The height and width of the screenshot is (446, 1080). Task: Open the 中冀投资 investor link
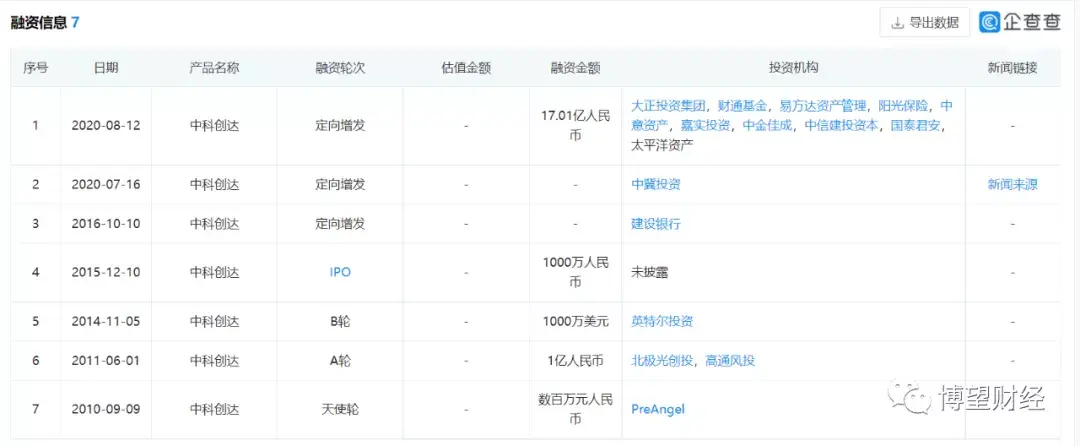pos(656,184)
